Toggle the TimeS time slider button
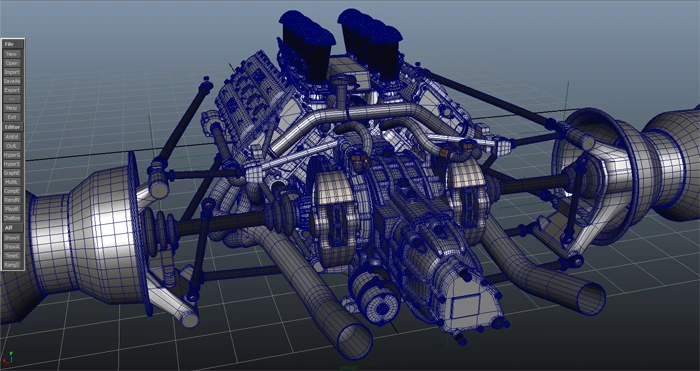 click(12, 256)
